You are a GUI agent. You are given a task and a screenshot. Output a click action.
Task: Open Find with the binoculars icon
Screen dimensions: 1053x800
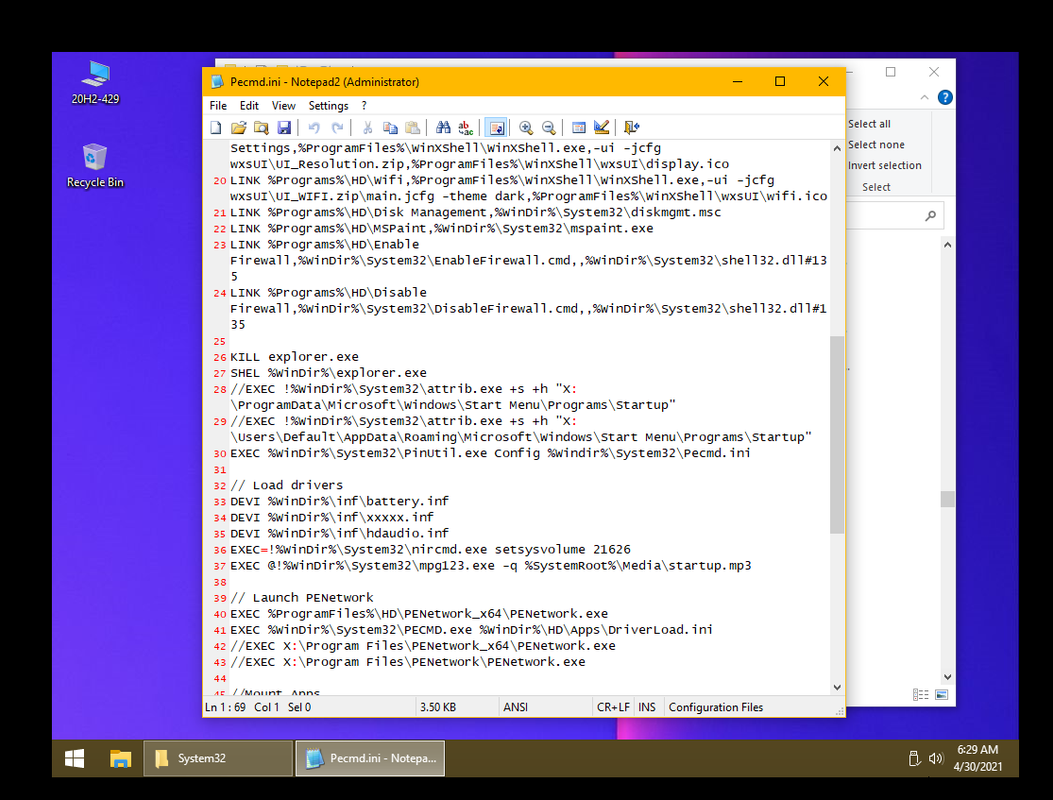coord(443,128)
